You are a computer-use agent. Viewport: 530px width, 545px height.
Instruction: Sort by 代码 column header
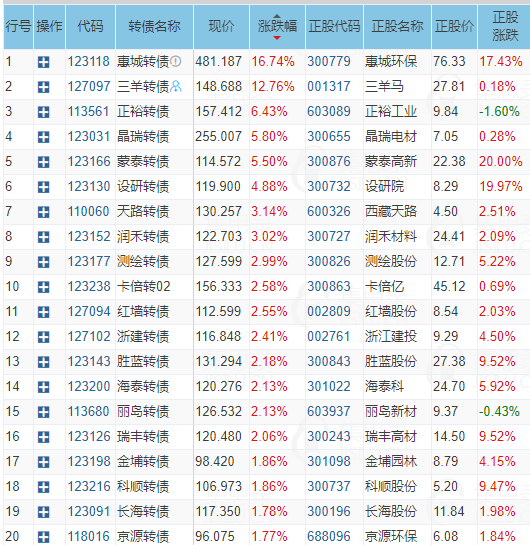90,27
